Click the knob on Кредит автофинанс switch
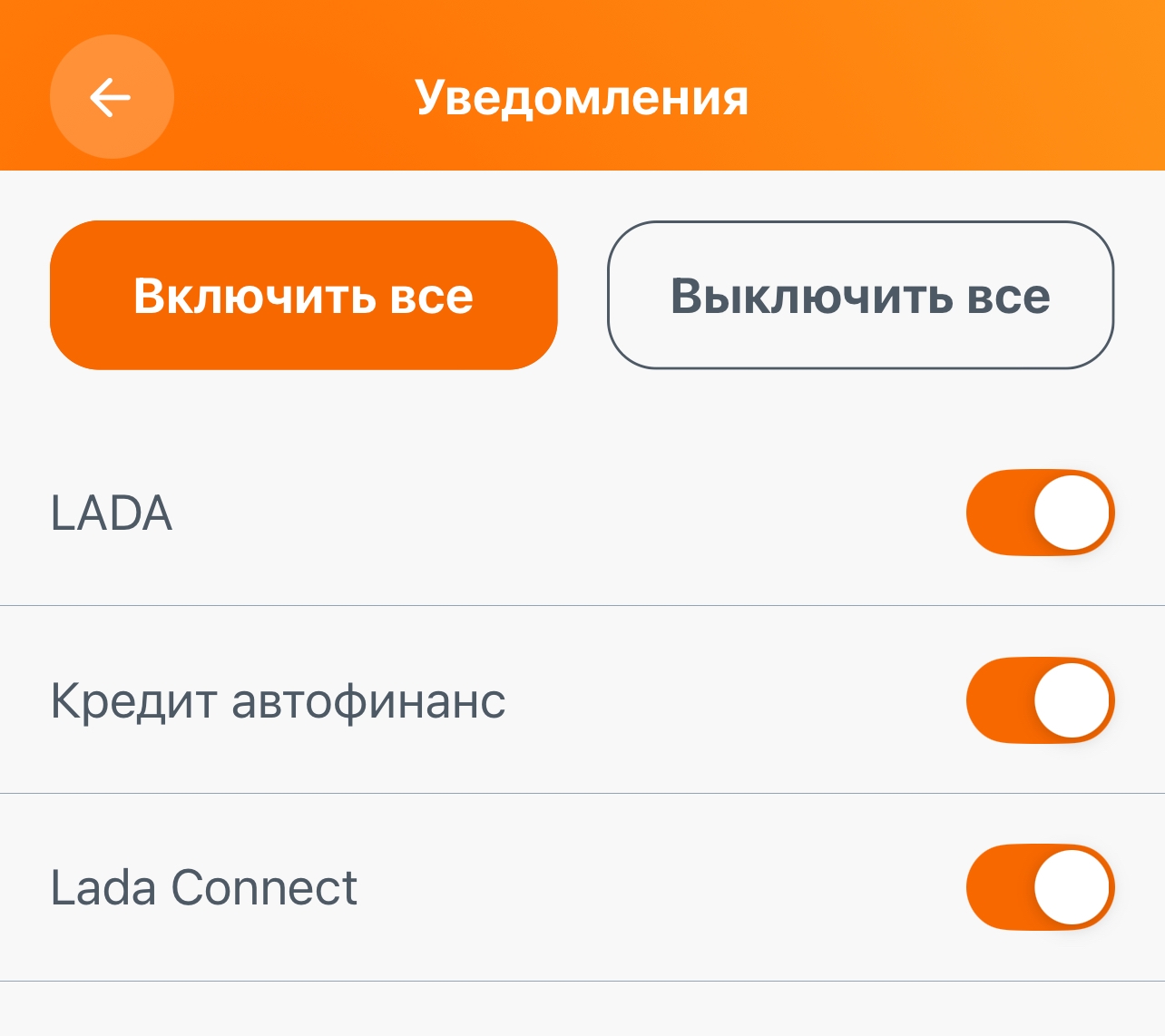 pos(1072,700)
